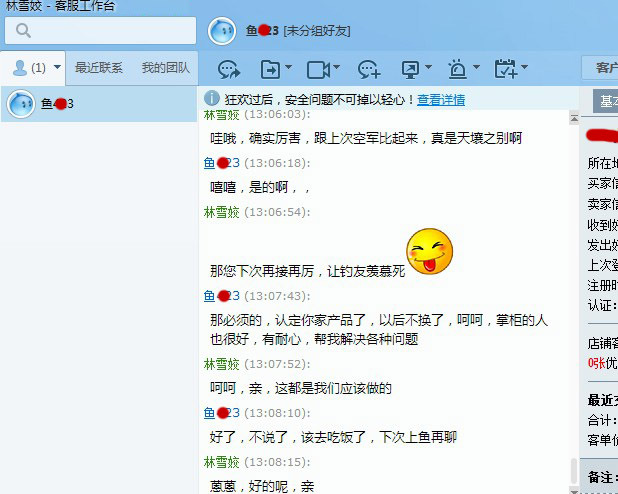
Task: Click the chat scrollbar thumb
Action: pyautogui.click(x=574, y=471)
